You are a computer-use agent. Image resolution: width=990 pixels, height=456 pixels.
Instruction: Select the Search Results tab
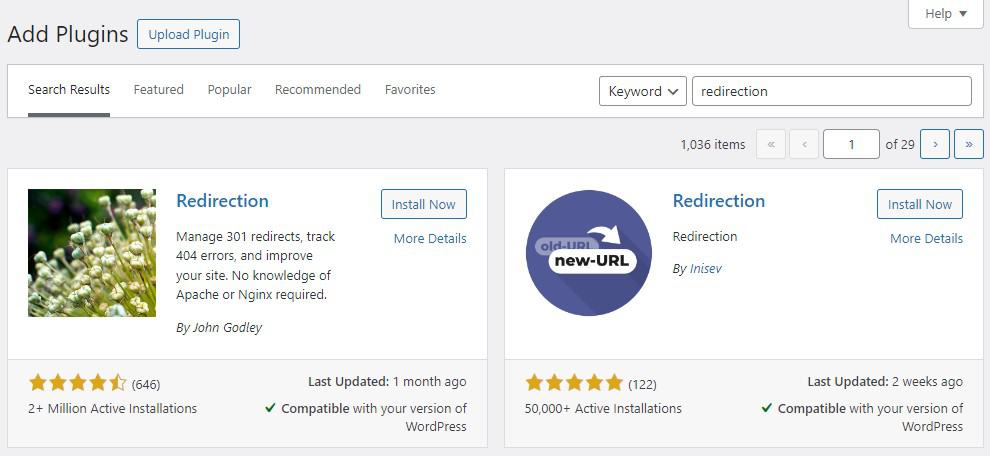pos(69,90)
